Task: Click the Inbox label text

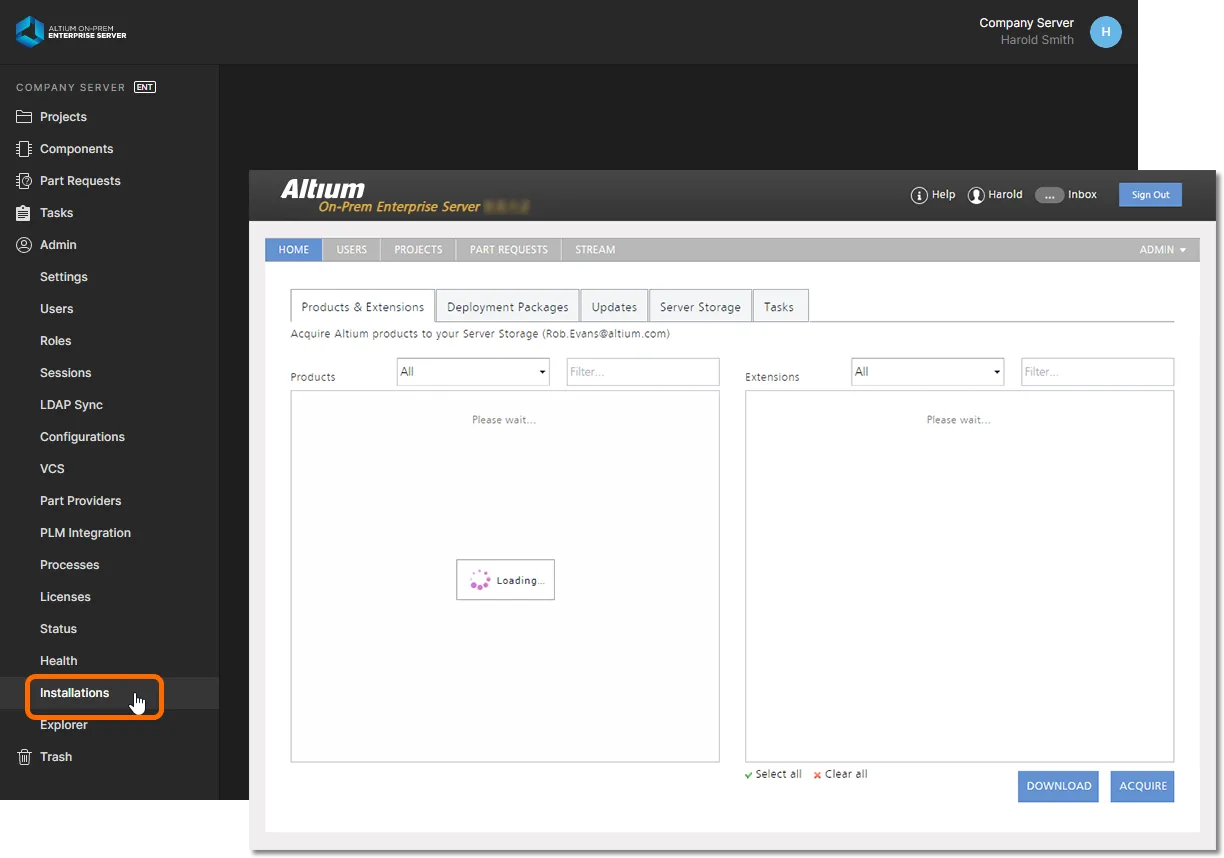Action: coord(1082,195)
